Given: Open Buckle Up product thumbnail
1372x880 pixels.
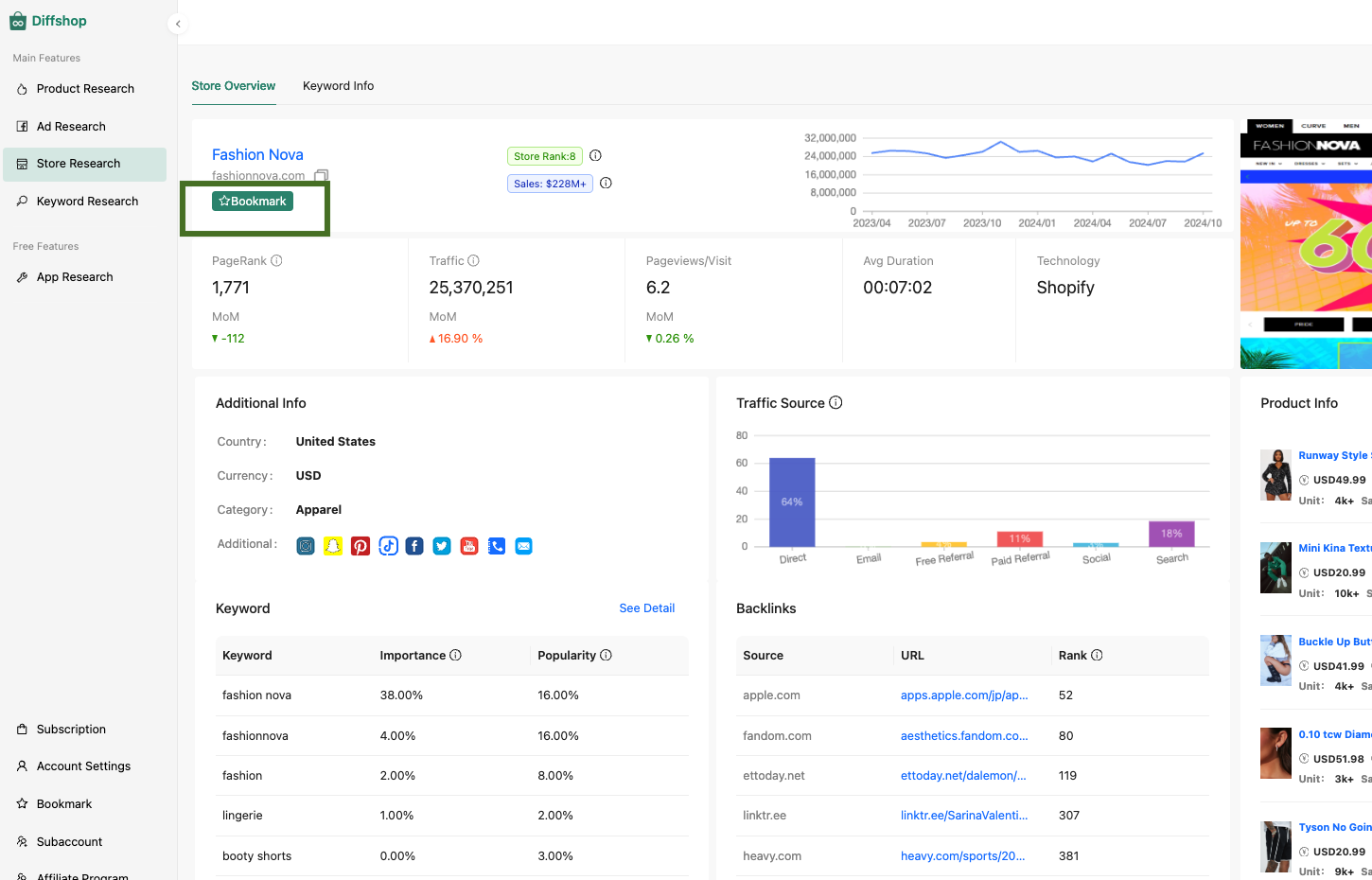Looking at the screenshot, I should click(x=1276, y=660).
